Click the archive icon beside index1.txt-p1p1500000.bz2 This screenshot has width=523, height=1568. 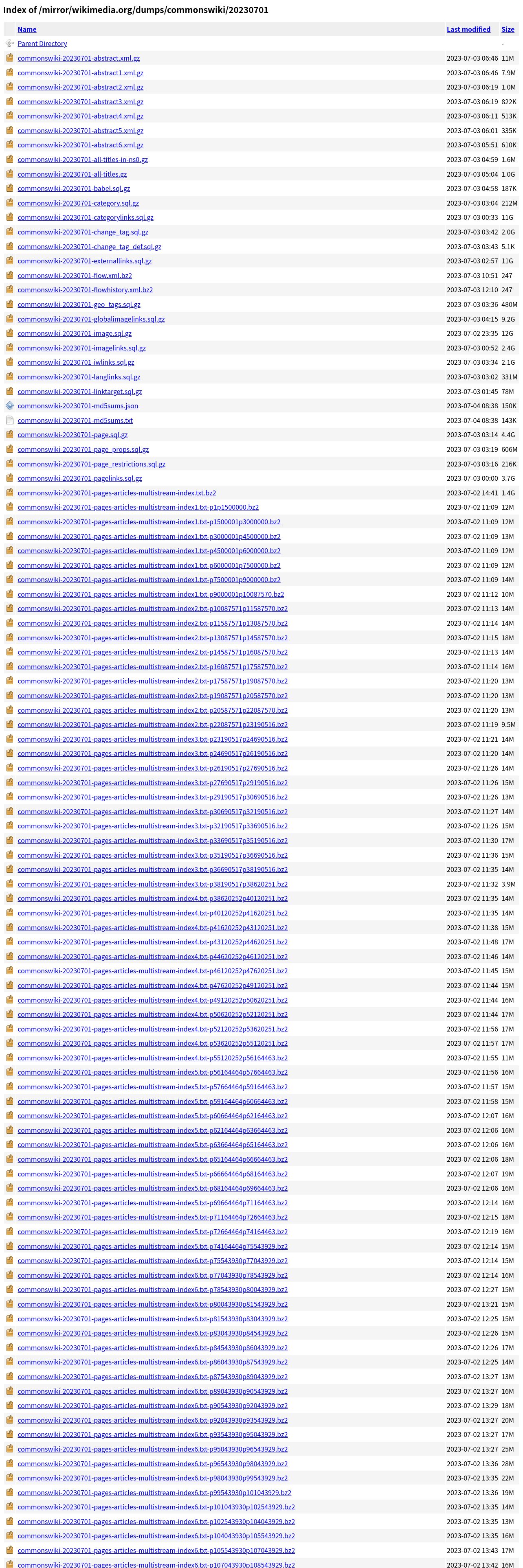coord(10,507)
